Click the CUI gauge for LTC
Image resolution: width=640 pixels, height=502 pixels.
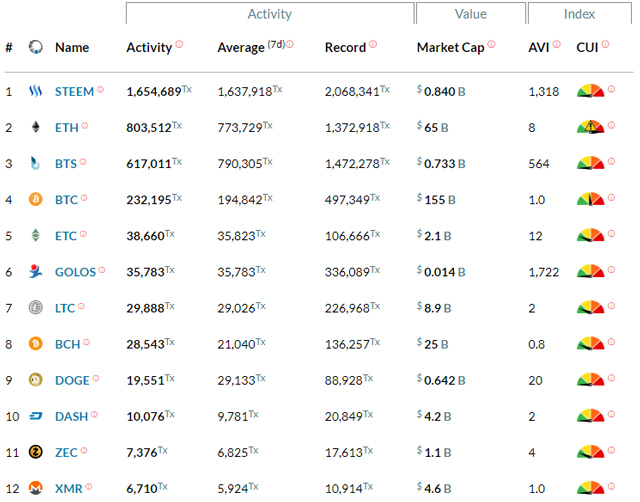[x=590, y=307]
